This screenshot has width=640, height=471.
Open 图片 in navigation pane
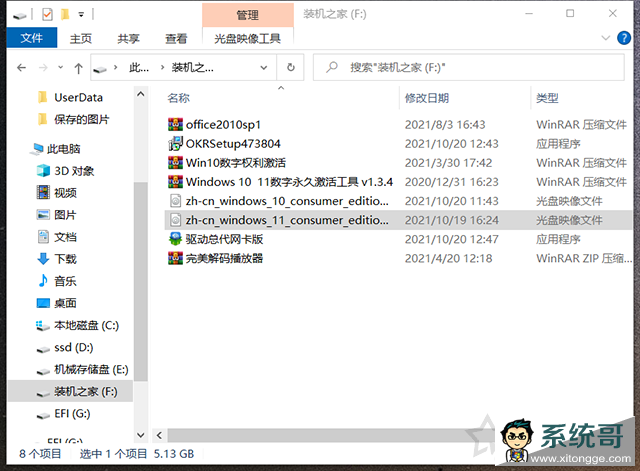coord(65,215)
